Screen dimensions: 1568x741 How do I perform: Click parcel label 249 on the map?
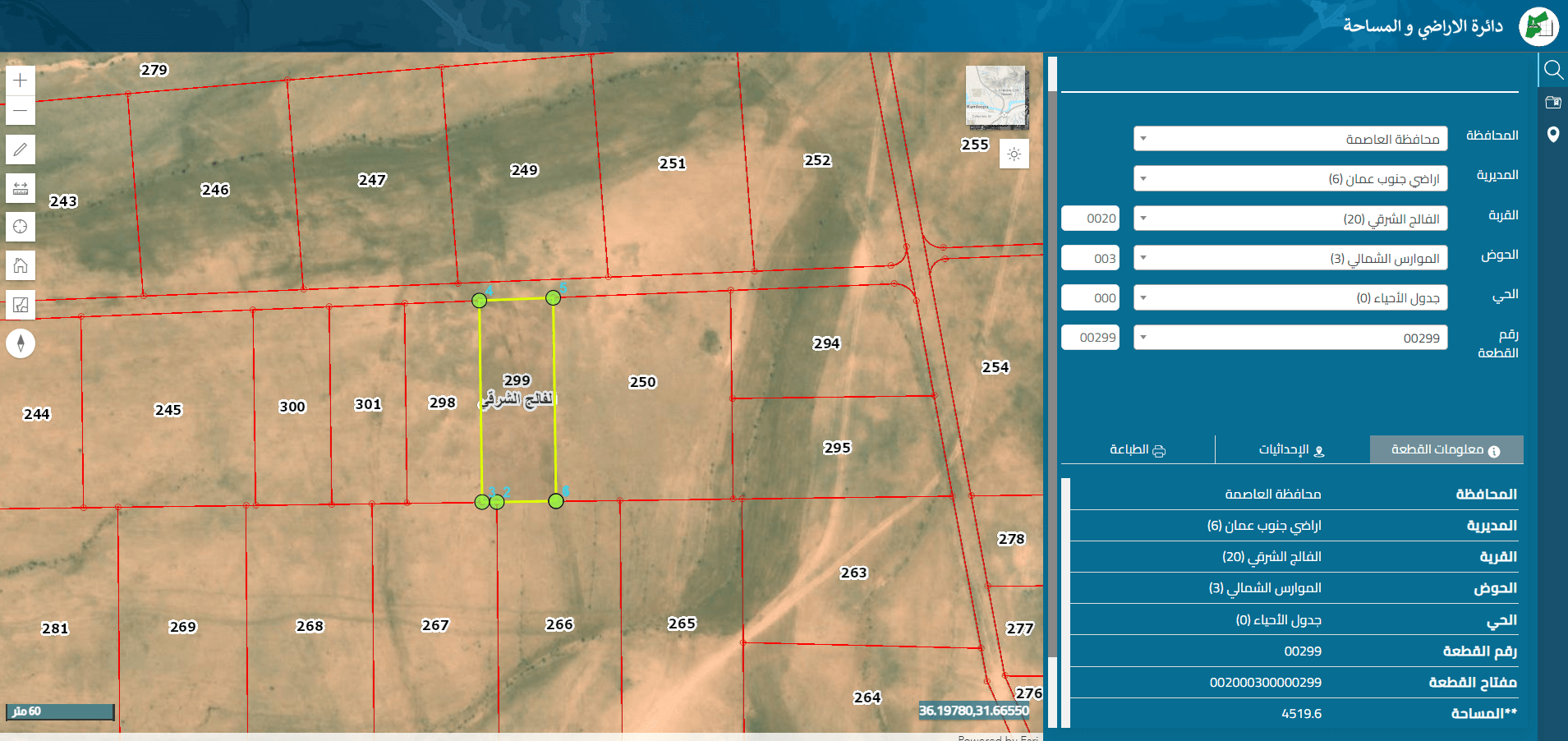(x=524, y=170)
